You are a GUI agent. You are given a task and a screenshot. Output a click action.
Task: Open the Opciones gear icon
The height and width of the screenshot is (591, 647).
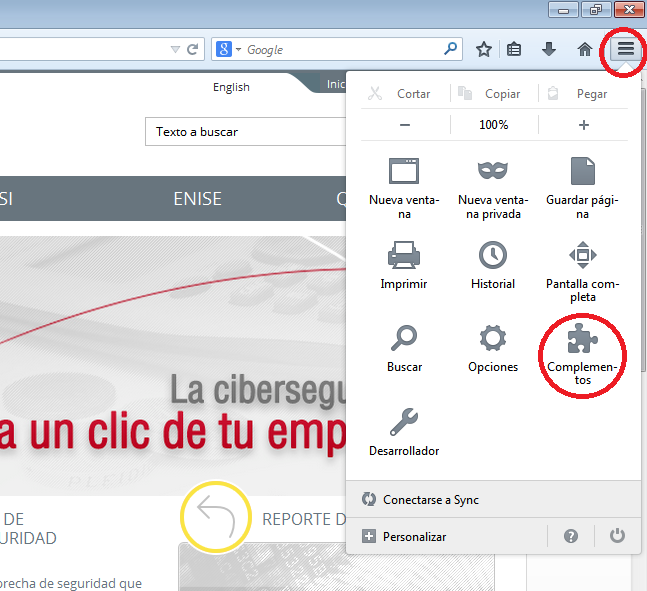click(x=493, y=340)
